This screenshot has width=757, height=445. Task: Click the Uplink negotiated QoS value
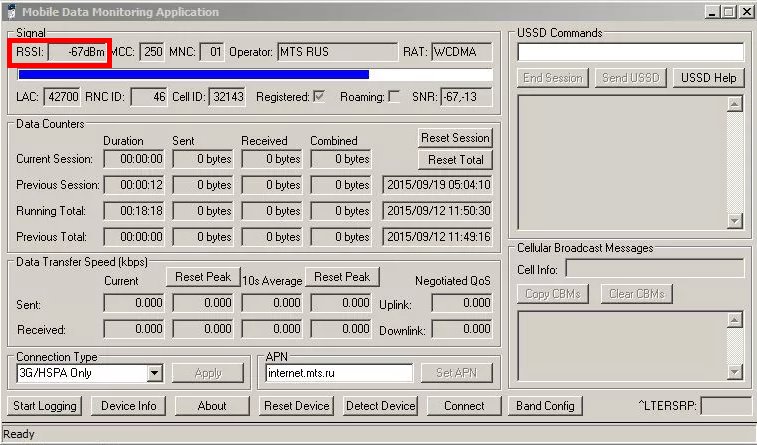pos(462,303)
